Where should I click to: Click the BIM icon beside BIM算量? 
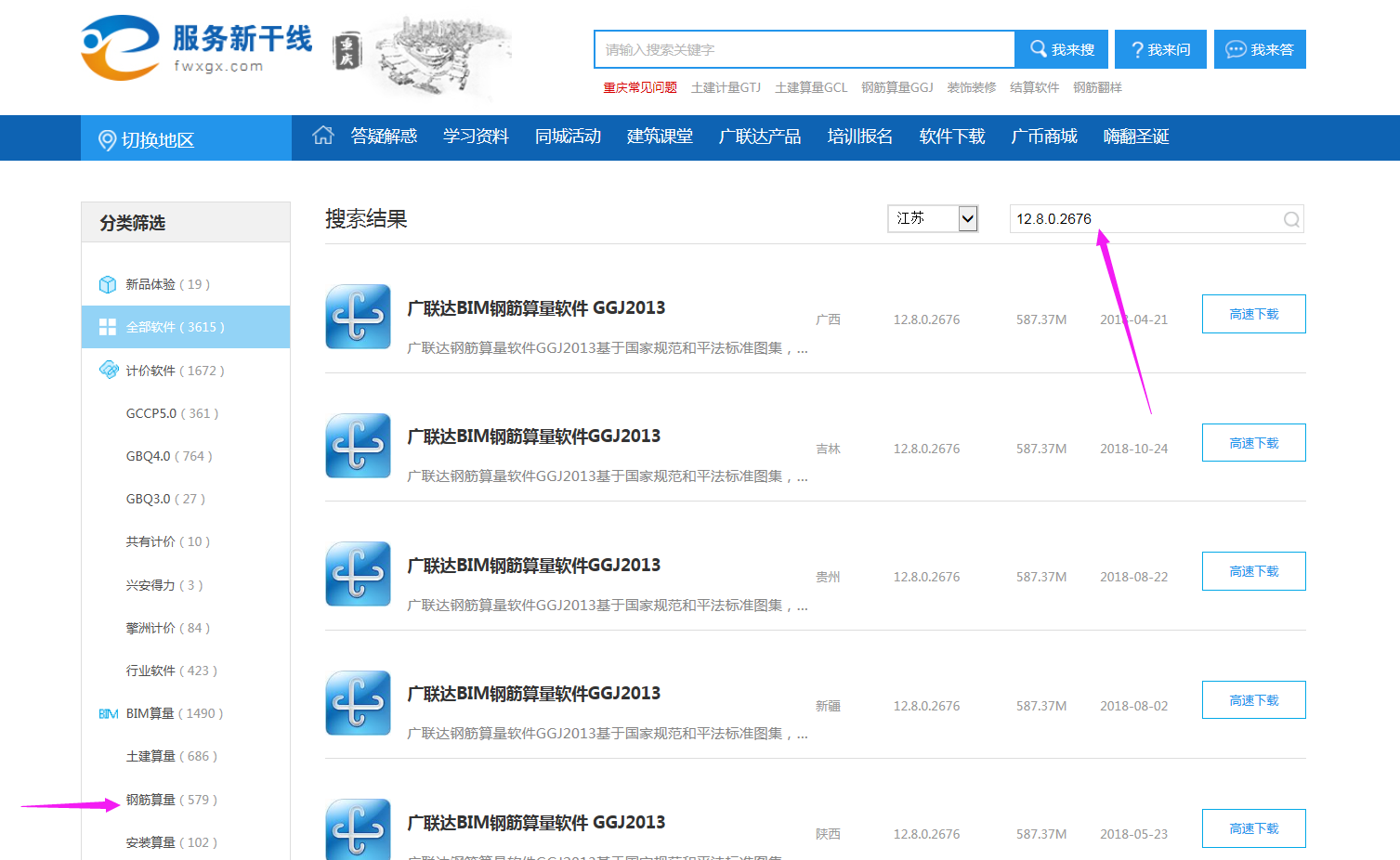[x=109, y=713]
